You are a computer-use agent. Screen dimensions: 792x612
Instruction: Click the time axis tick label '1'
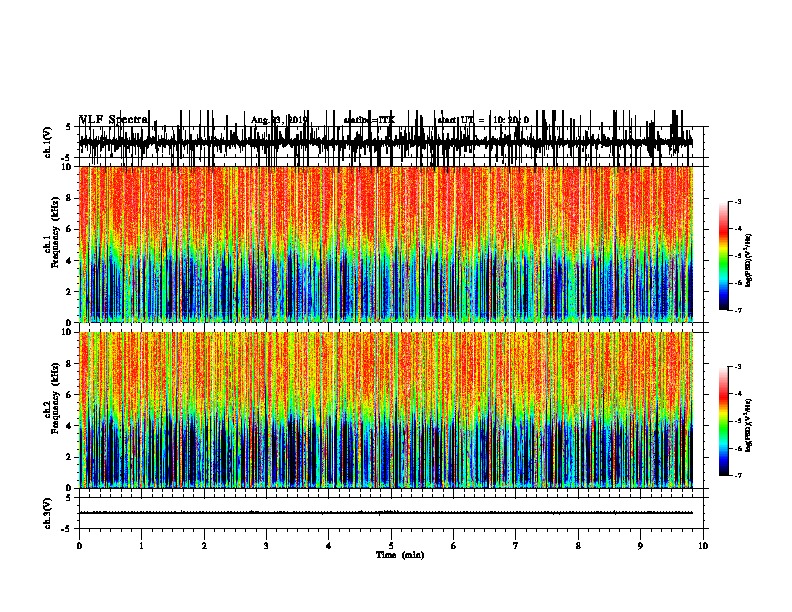coord(141,546)
